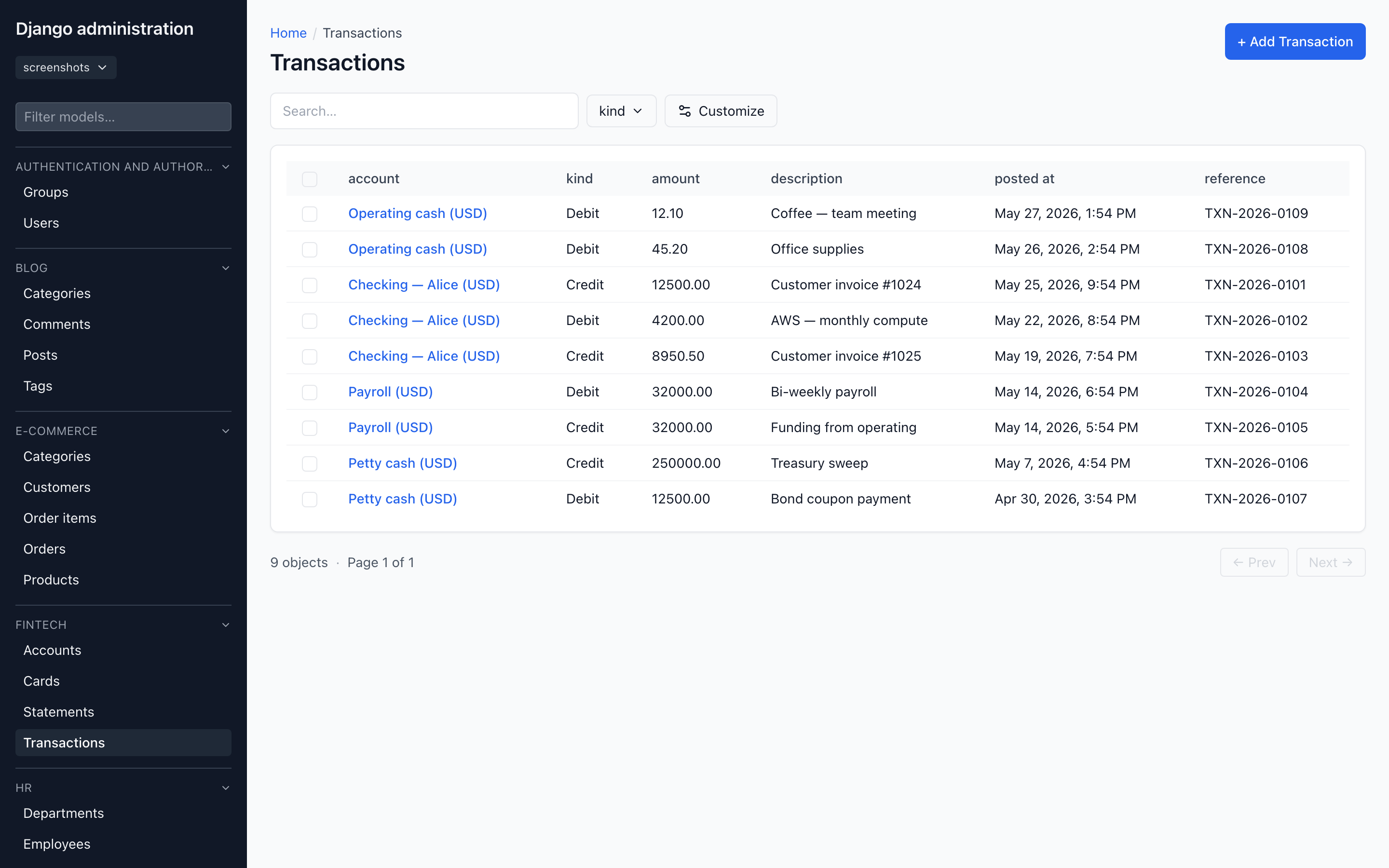Open Cards under Fintech
1389x868 pixels.
click(x=123, y=681)
